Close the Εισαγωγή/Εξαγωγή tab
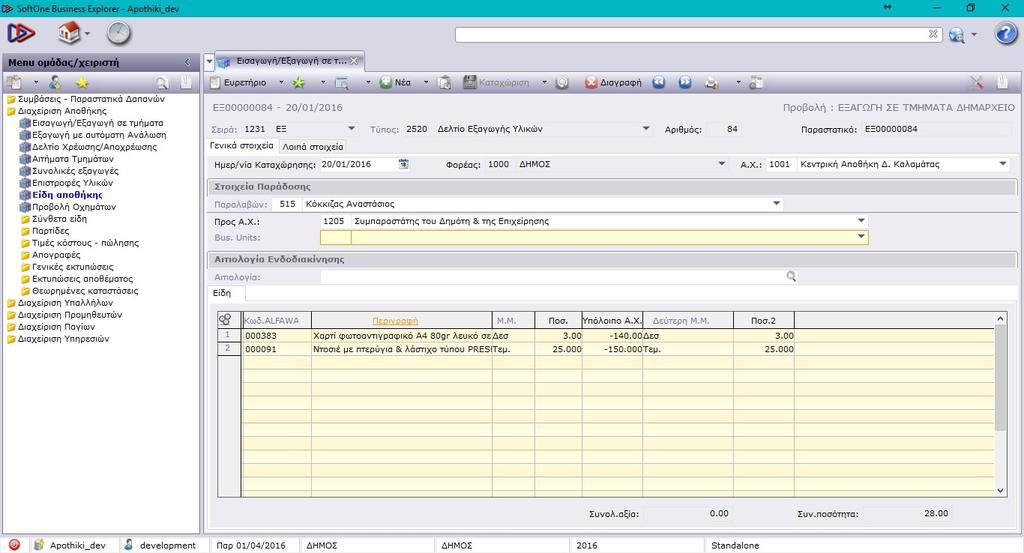 point(354,61)
